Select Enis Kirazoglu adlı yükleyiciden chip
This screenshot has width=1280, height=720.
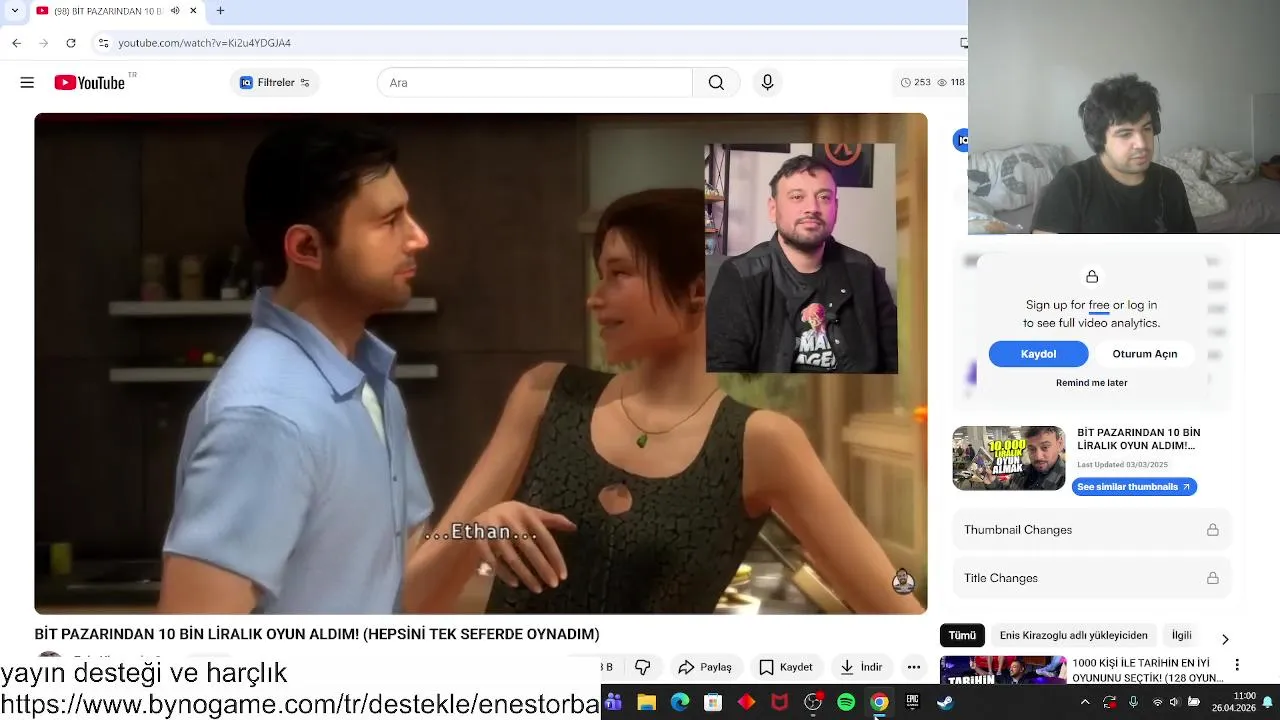coord(1073,635)
